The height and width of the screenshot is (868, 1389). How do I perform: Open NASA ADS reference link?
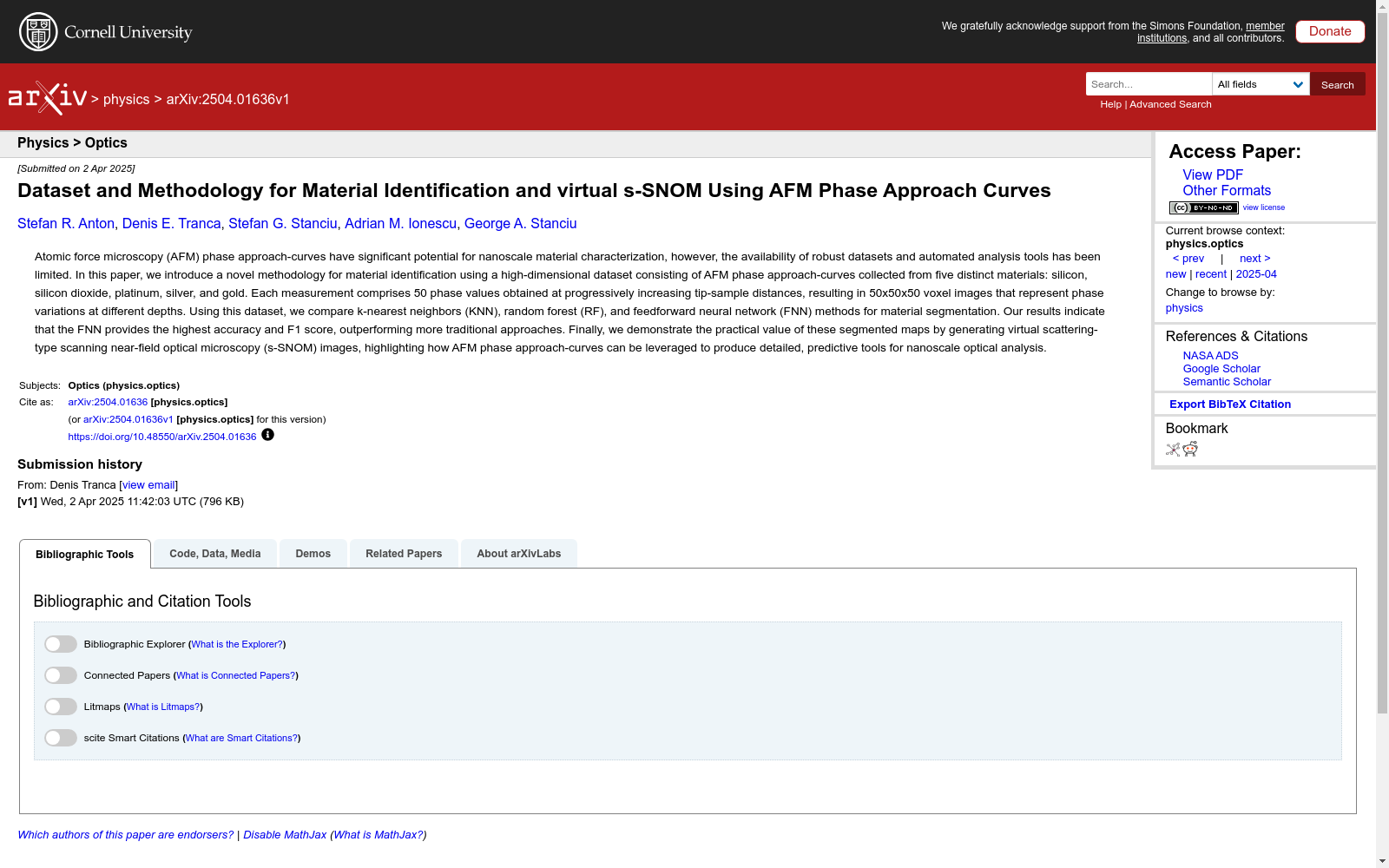coord(1210,356)
